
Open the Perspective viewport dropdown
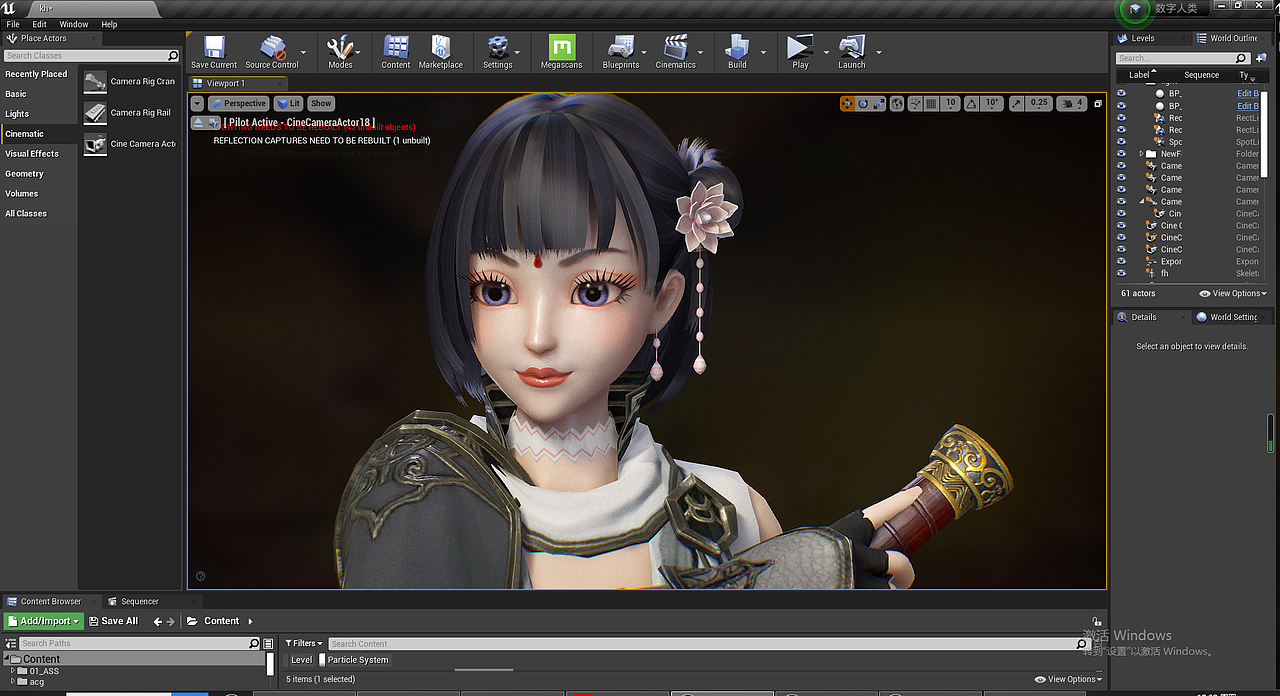pos(240,103)
